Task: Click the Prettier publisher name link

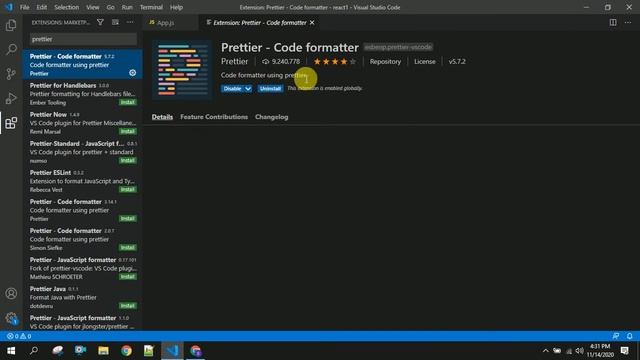Action: (234, 62)
